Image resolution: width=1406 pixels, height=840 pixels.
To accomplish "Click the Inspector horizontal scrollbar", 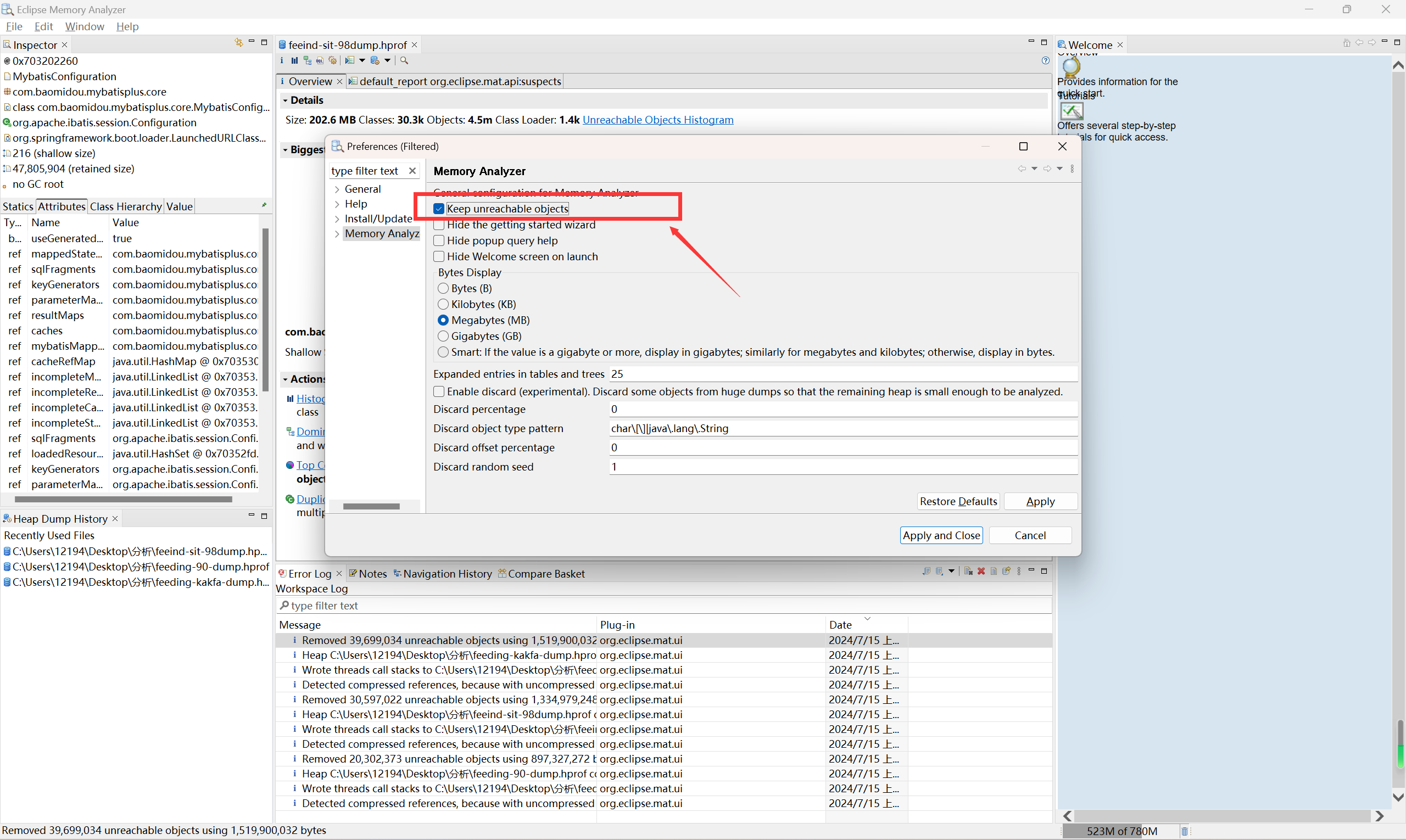I will 123,499.
